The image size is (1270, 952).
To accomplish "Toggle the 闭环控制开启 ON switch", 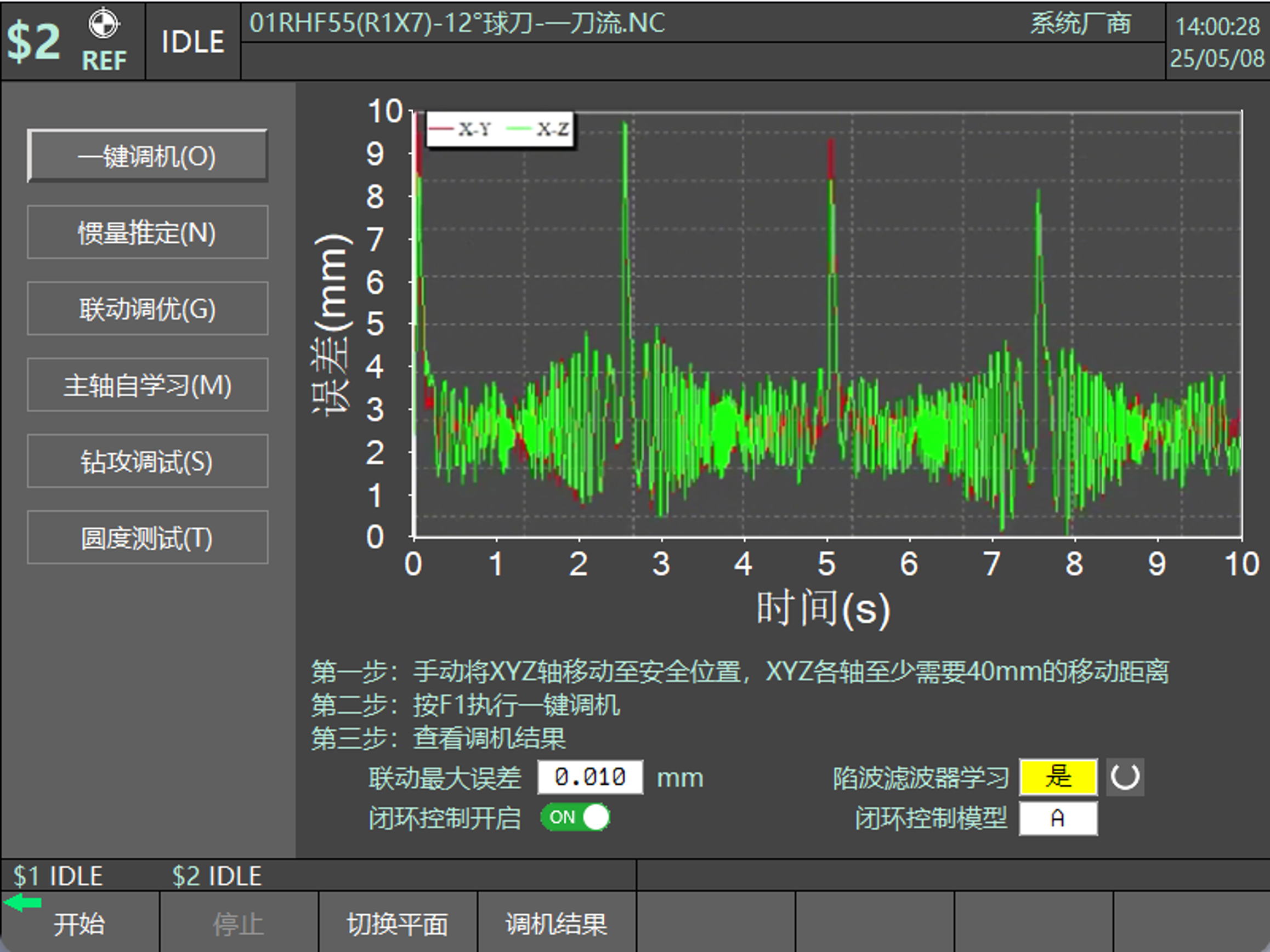I will (x=575, y=817).
